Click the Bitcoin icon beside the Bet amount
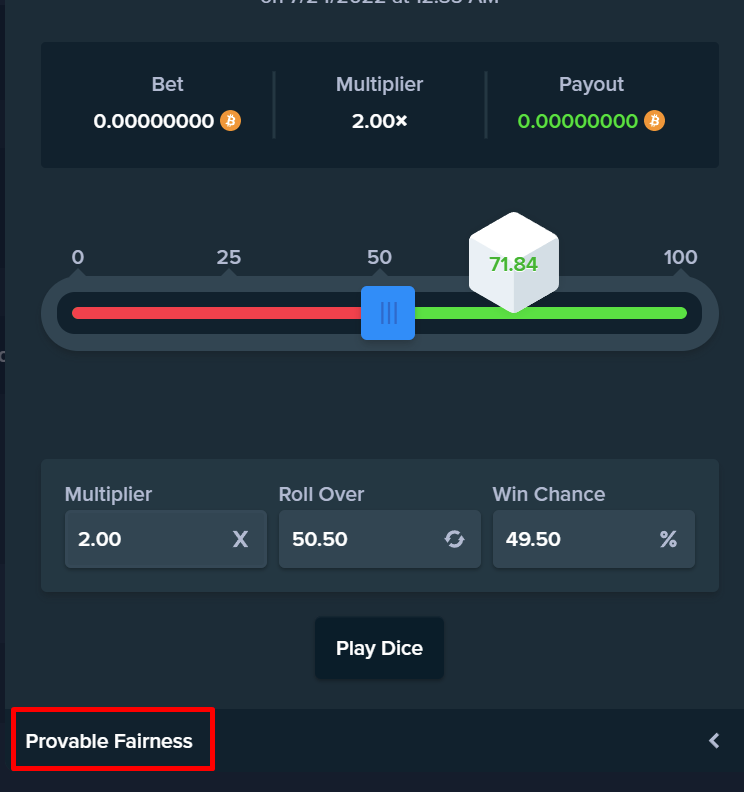This screenshot has width=744, height=792. click(231, 121)
